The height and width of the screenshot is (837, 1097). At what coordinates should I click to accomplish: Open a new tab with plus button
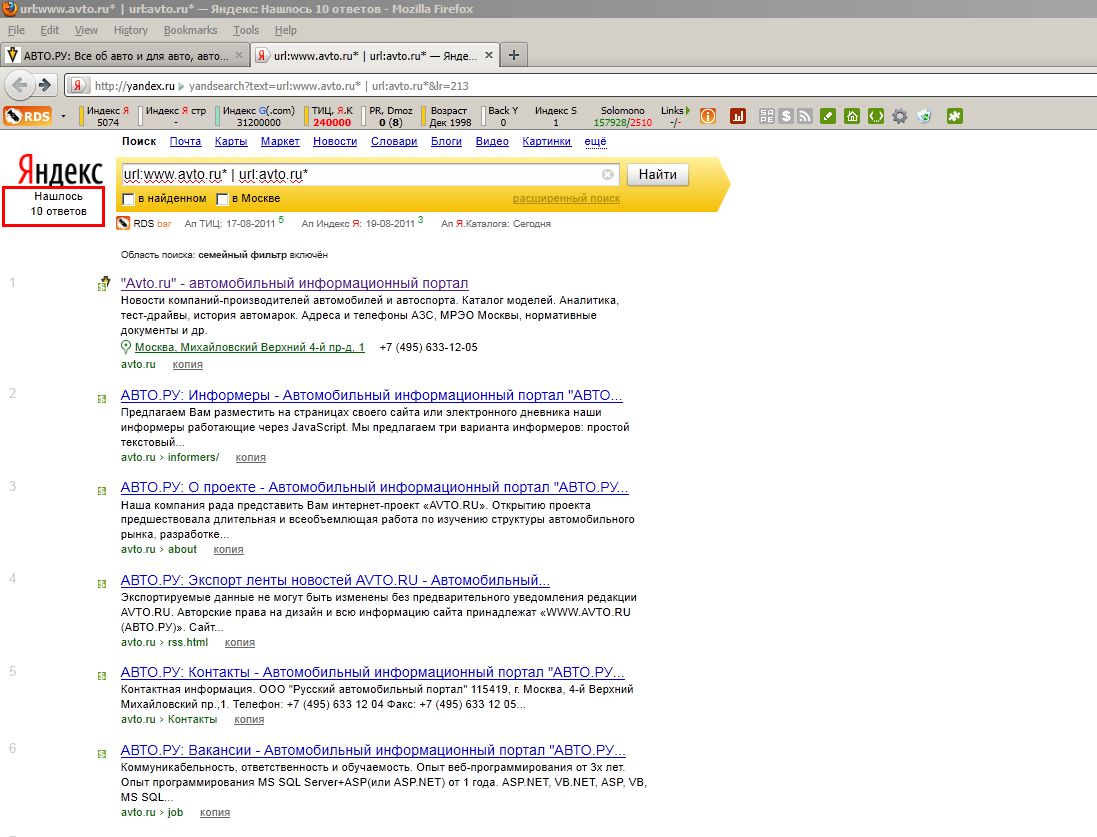click(514, 54)
